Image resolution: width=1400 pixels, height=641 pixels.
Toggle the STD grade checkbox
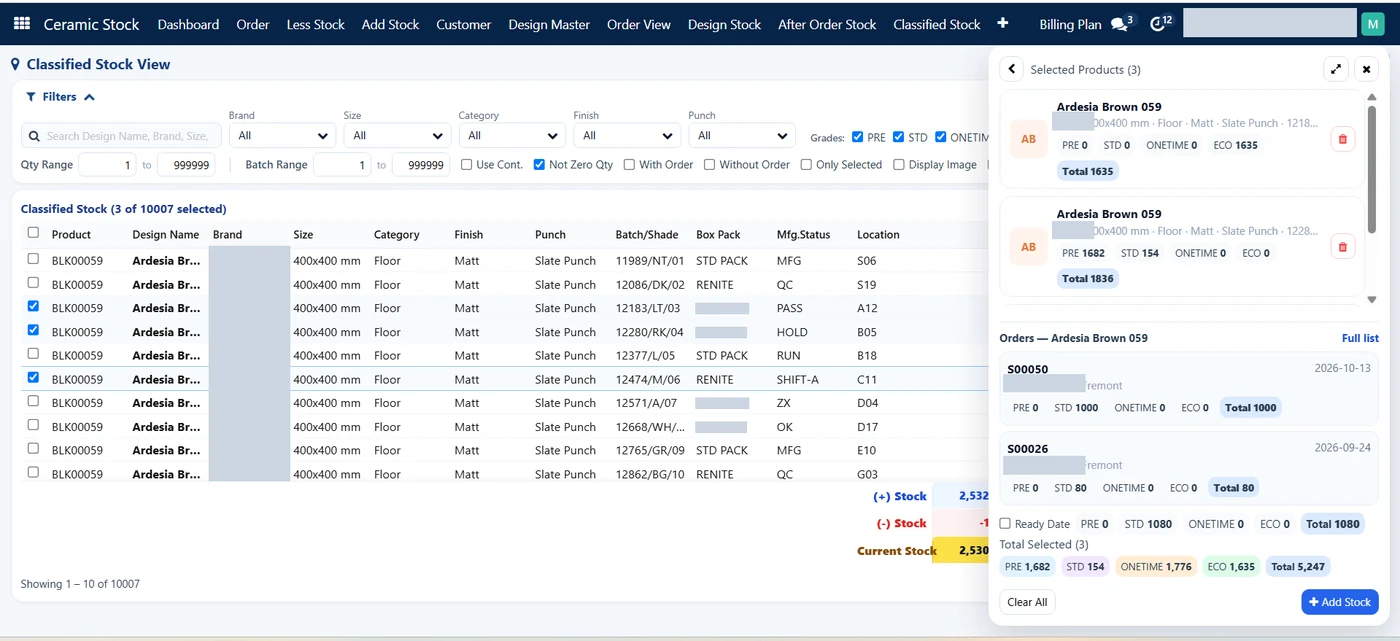[898, 137]
